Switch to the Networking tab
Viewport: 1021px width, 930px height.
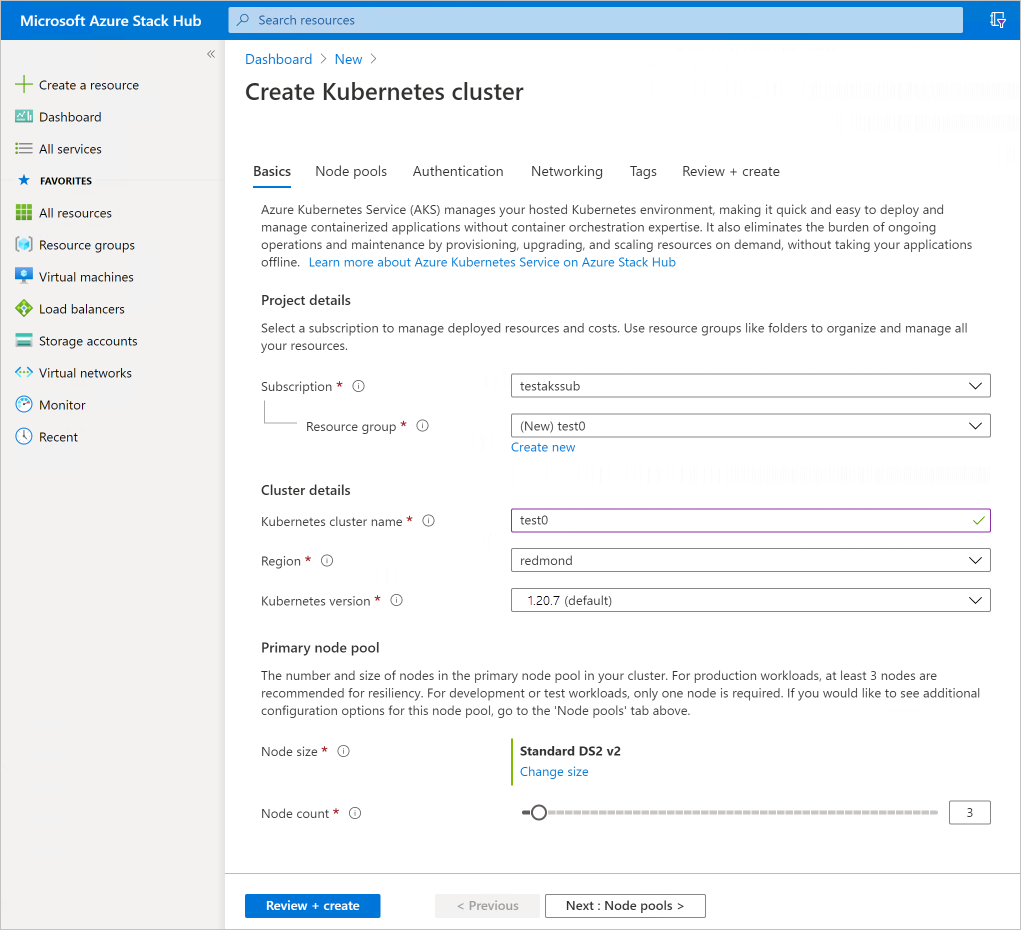[x=566, y=171]
